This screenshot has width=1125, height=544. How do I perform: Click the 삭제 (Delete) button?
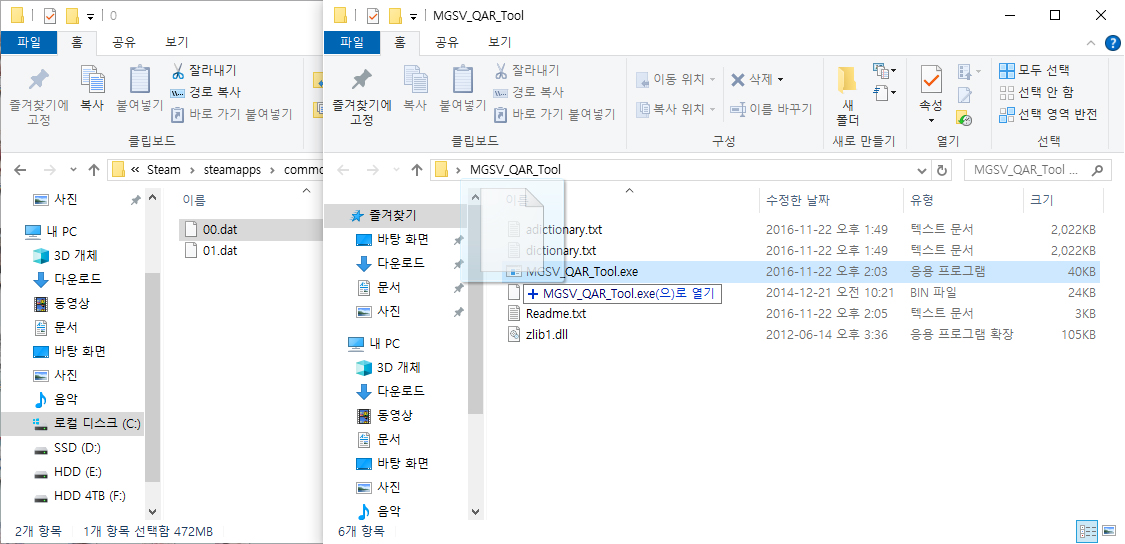pos(751,79)
